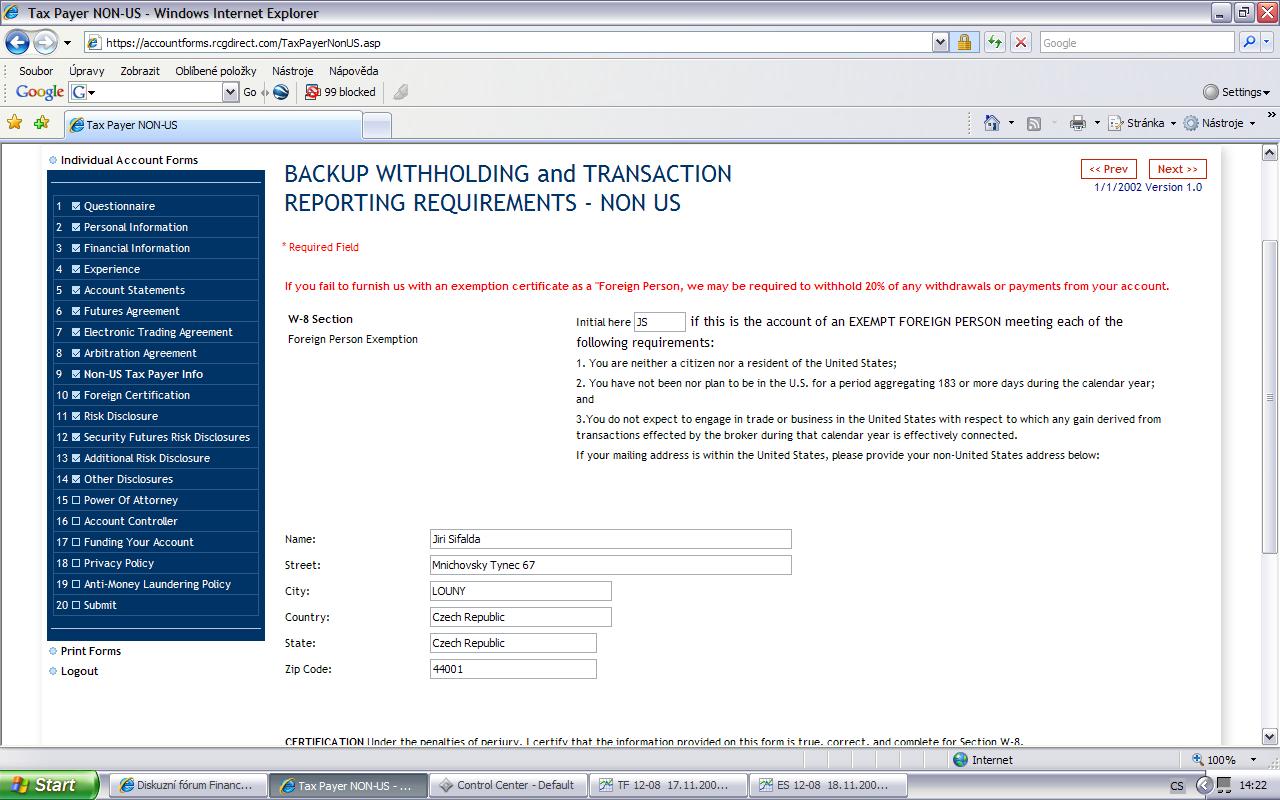Open the Foreign Certification form link
This screenshot has height=800, width=1280.
137,395
